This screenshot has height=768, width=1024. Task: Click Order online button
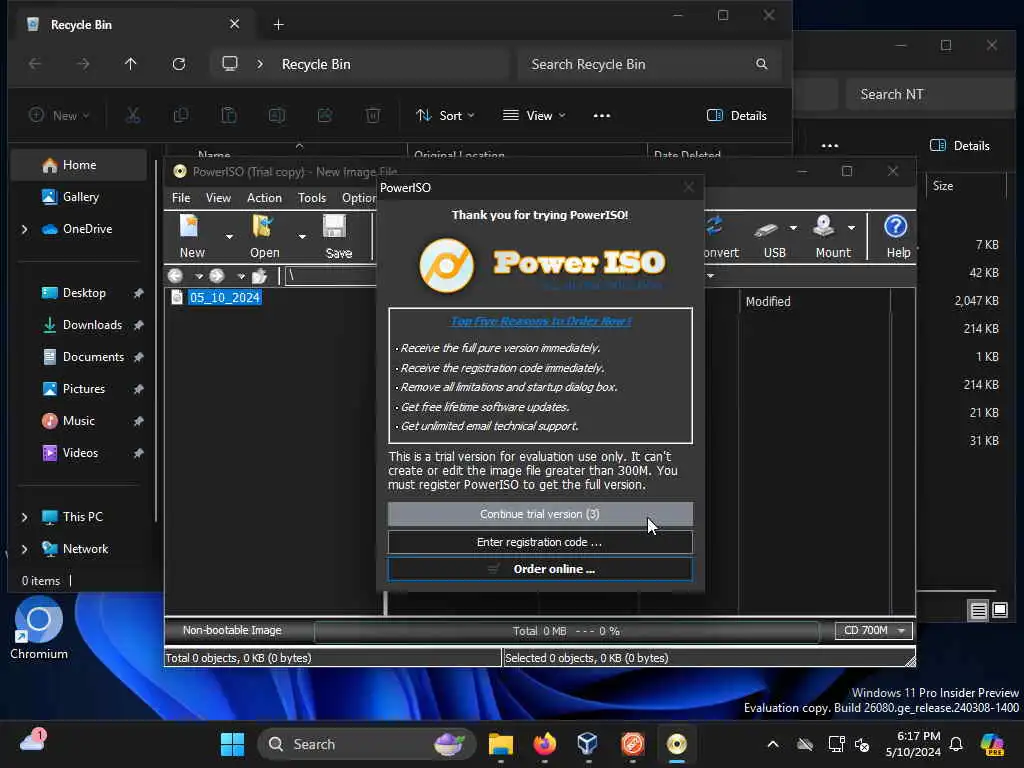click(540, 569)
